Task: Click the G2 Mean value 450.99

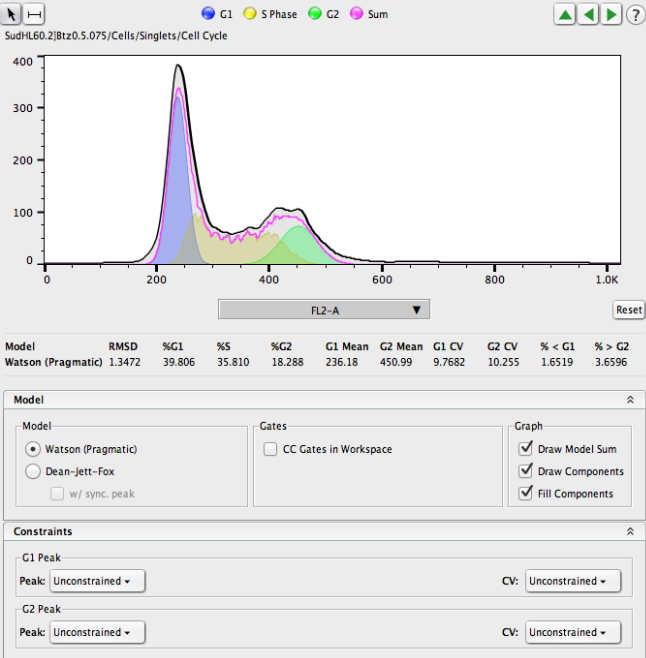Action: tap(396, 362)
